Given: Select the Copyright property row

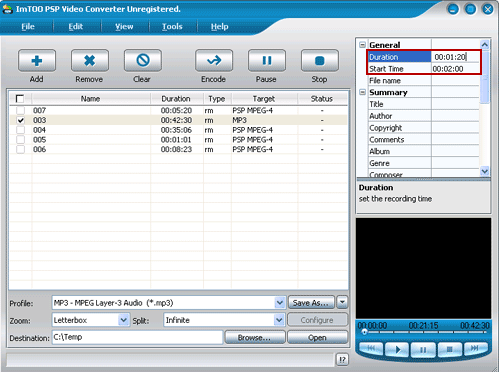Looking at the screenshot, I should (x=424, y=128).
